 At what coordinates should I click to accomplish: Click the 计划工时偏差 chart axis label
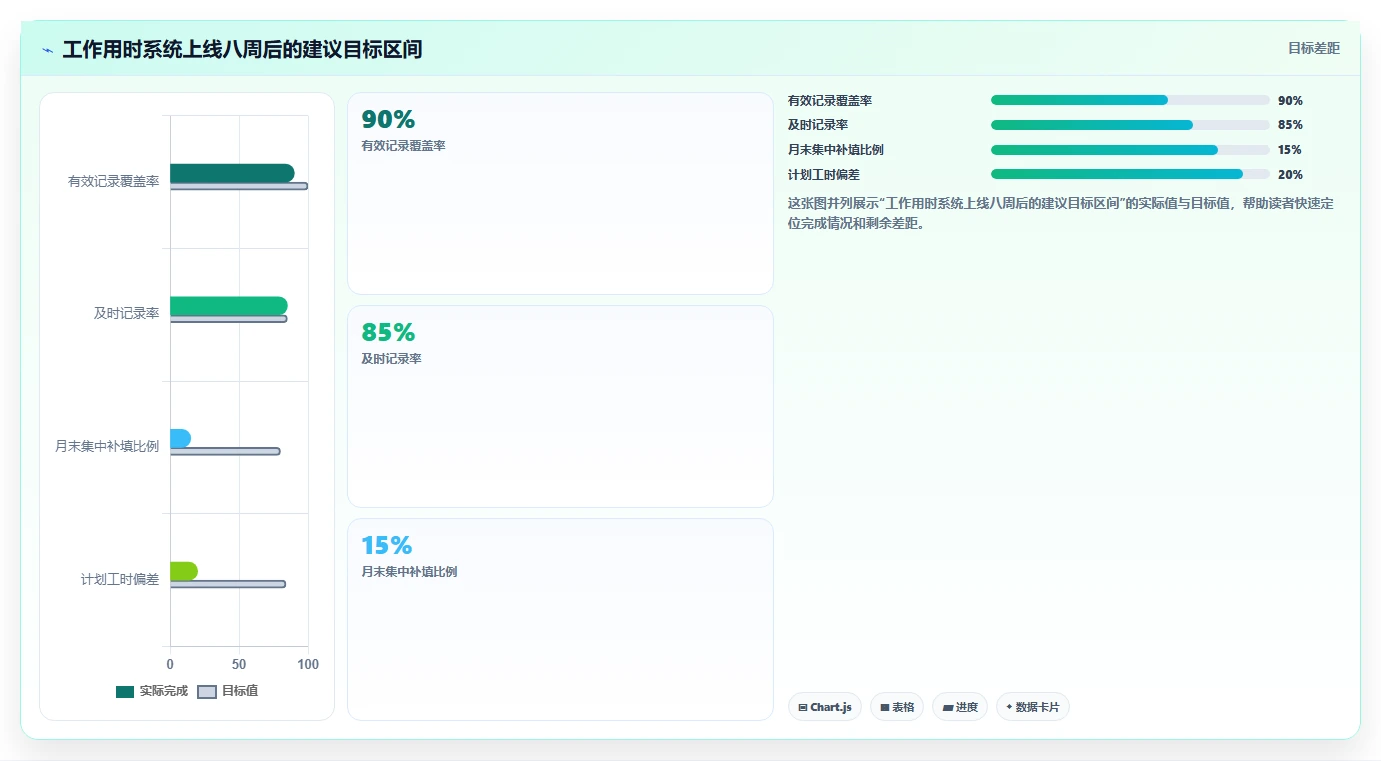(120, 579)
